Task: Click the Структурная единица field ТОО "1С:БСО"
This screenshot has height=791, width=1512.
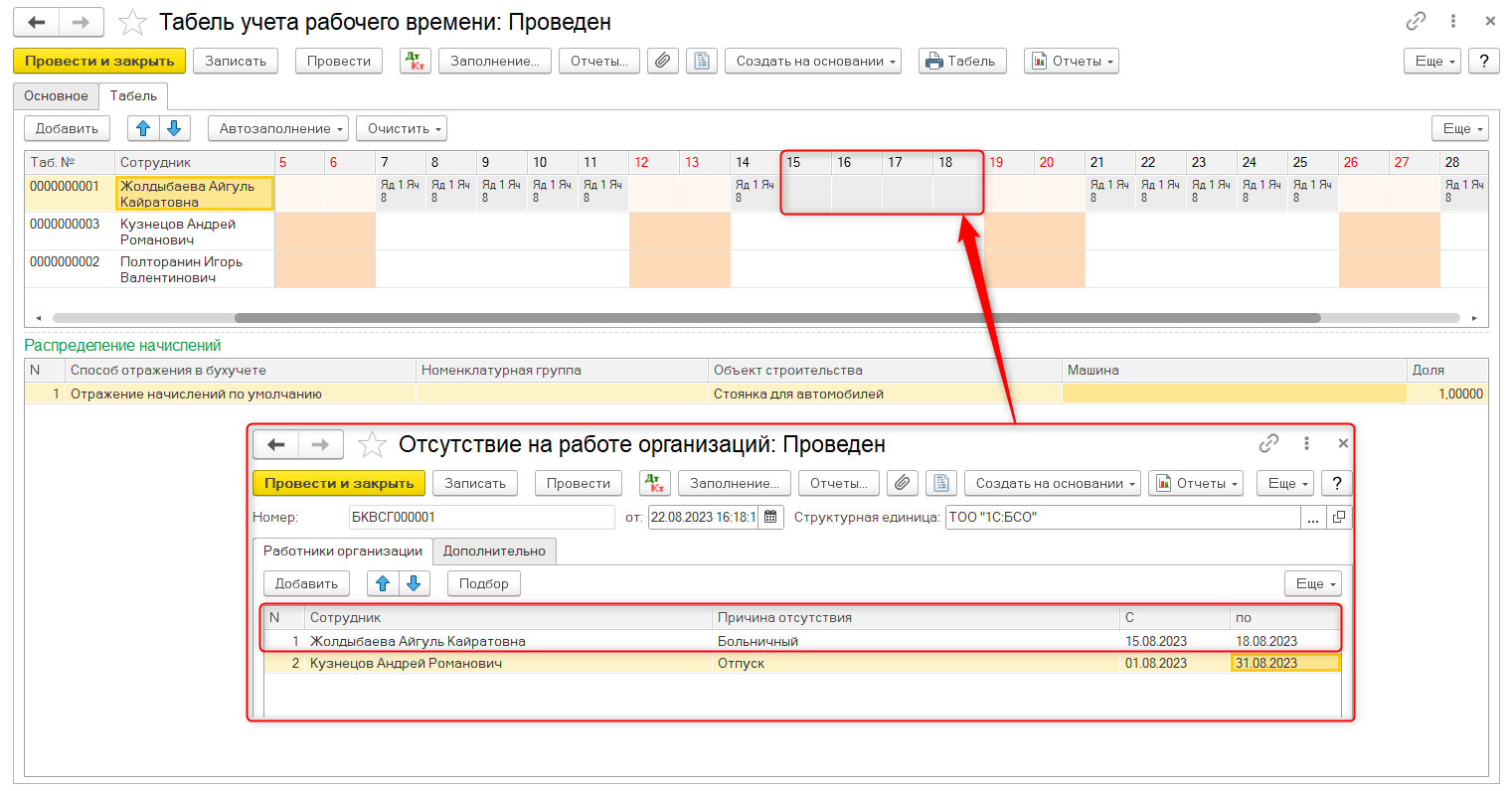Action: 1123,517
